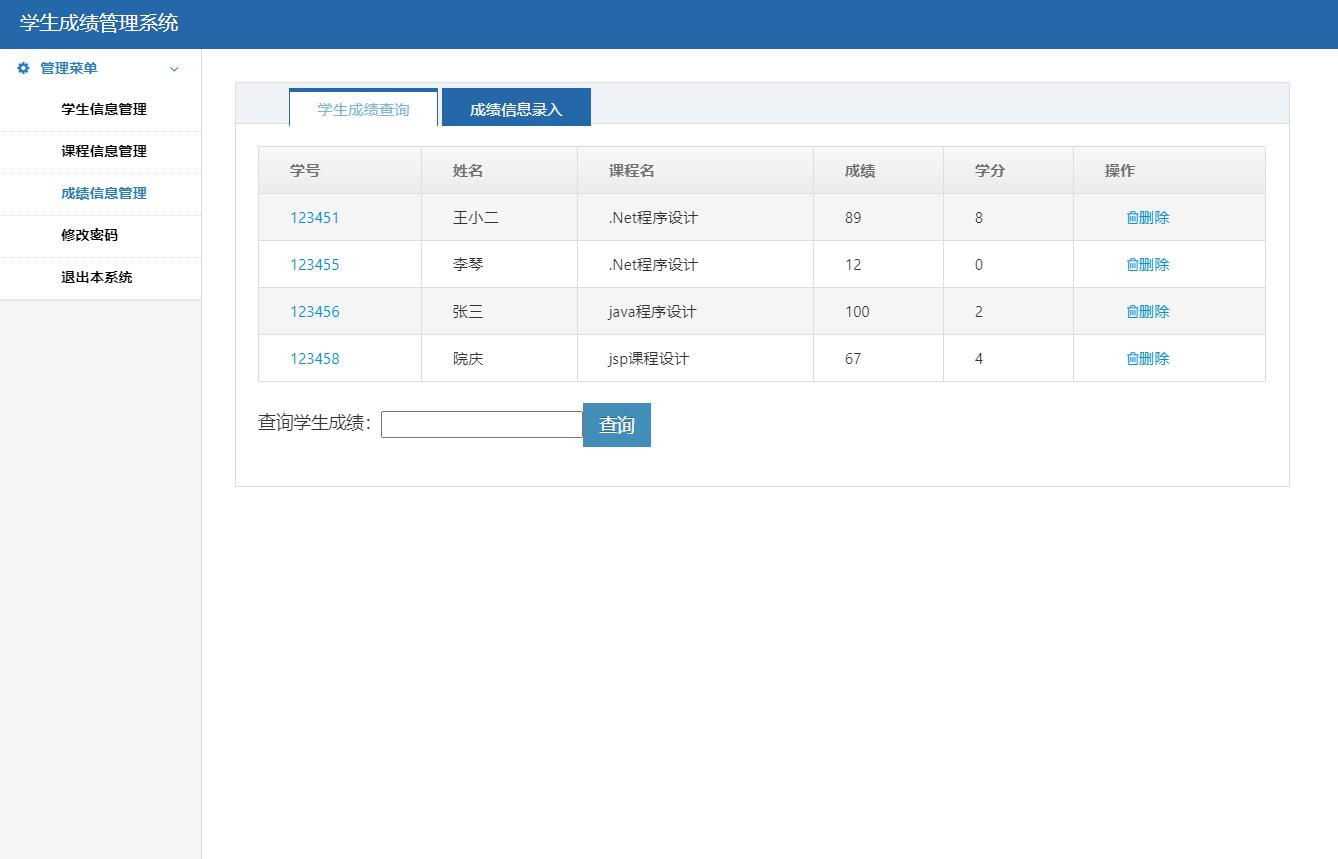Open 学生信息管理 from the sidebar
The width and height of the screenshot is (1338, 859).
point(103,110)
